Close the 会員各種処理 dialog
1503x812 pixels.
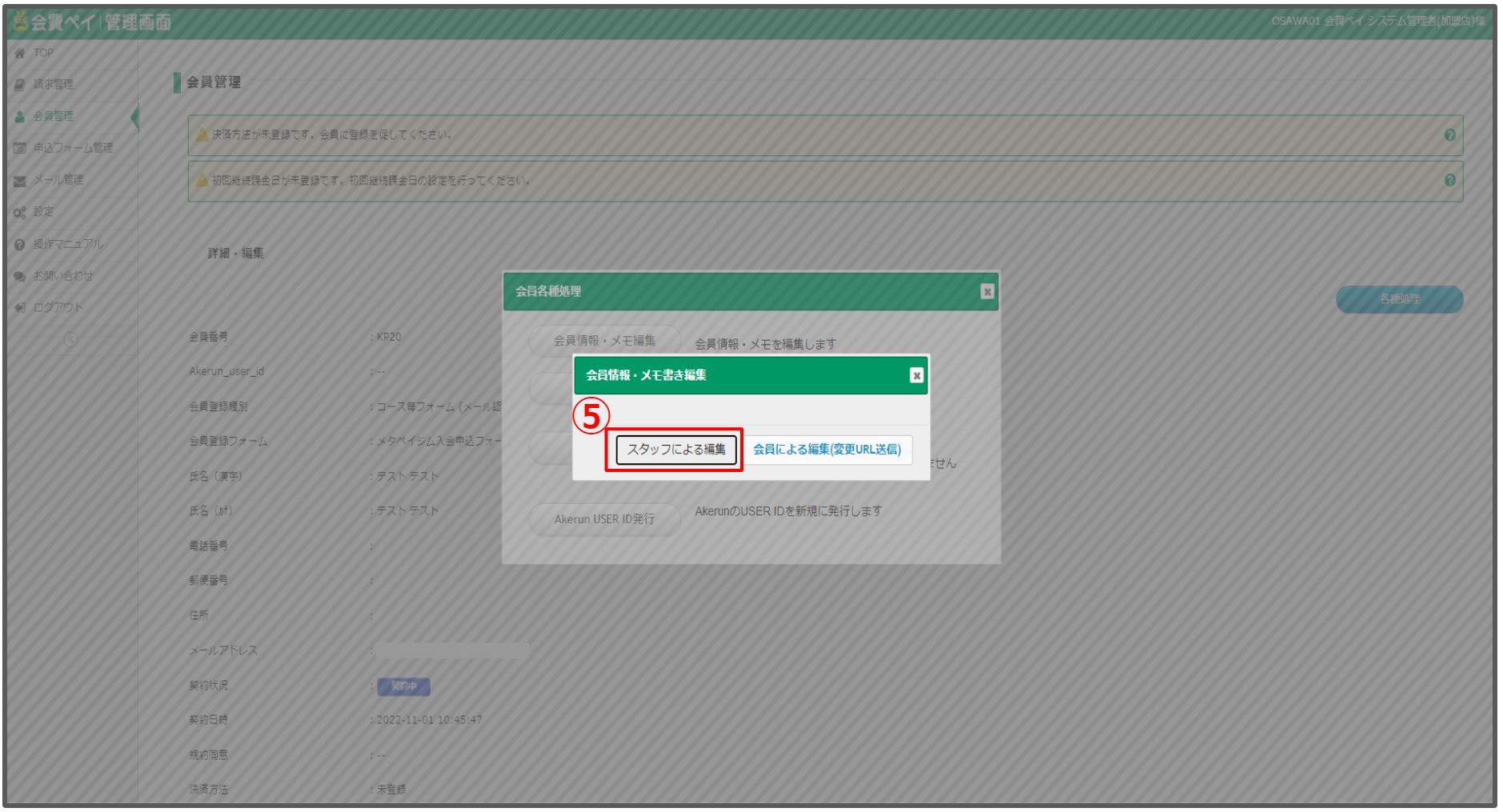(987, 292)
